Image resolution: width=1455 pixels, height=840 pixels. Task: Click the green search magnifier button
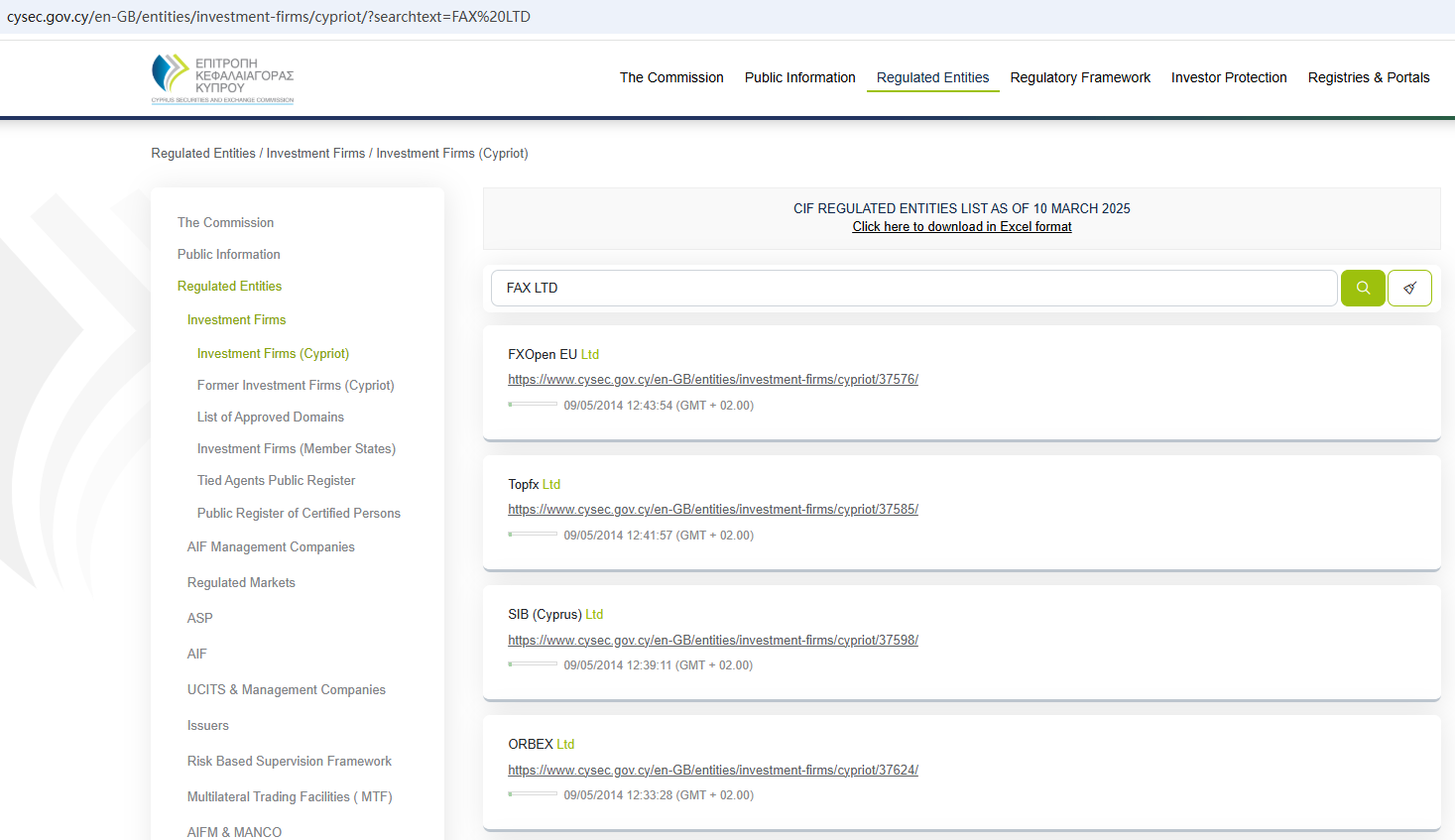1363,288
